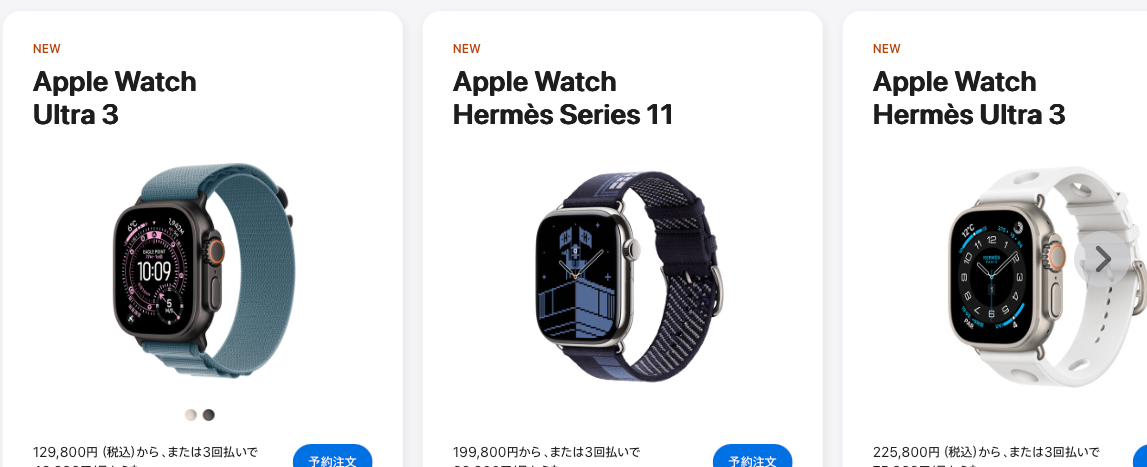The image size is (1147, 467).
Task: Click NEW label above Hermès Ultra 3
Action: point(887,49)
